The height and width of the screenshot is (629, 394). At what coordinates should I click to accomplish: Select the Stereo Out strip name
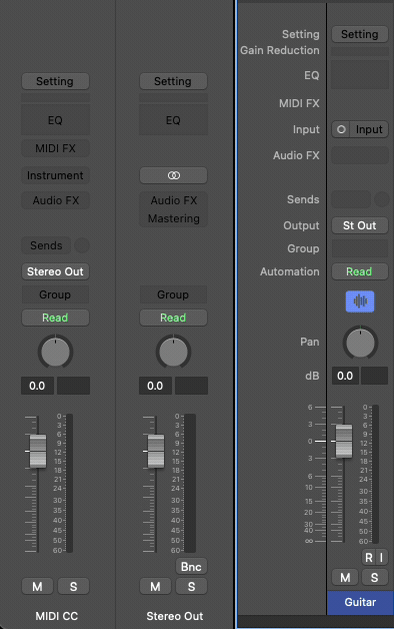pos(175,616)
